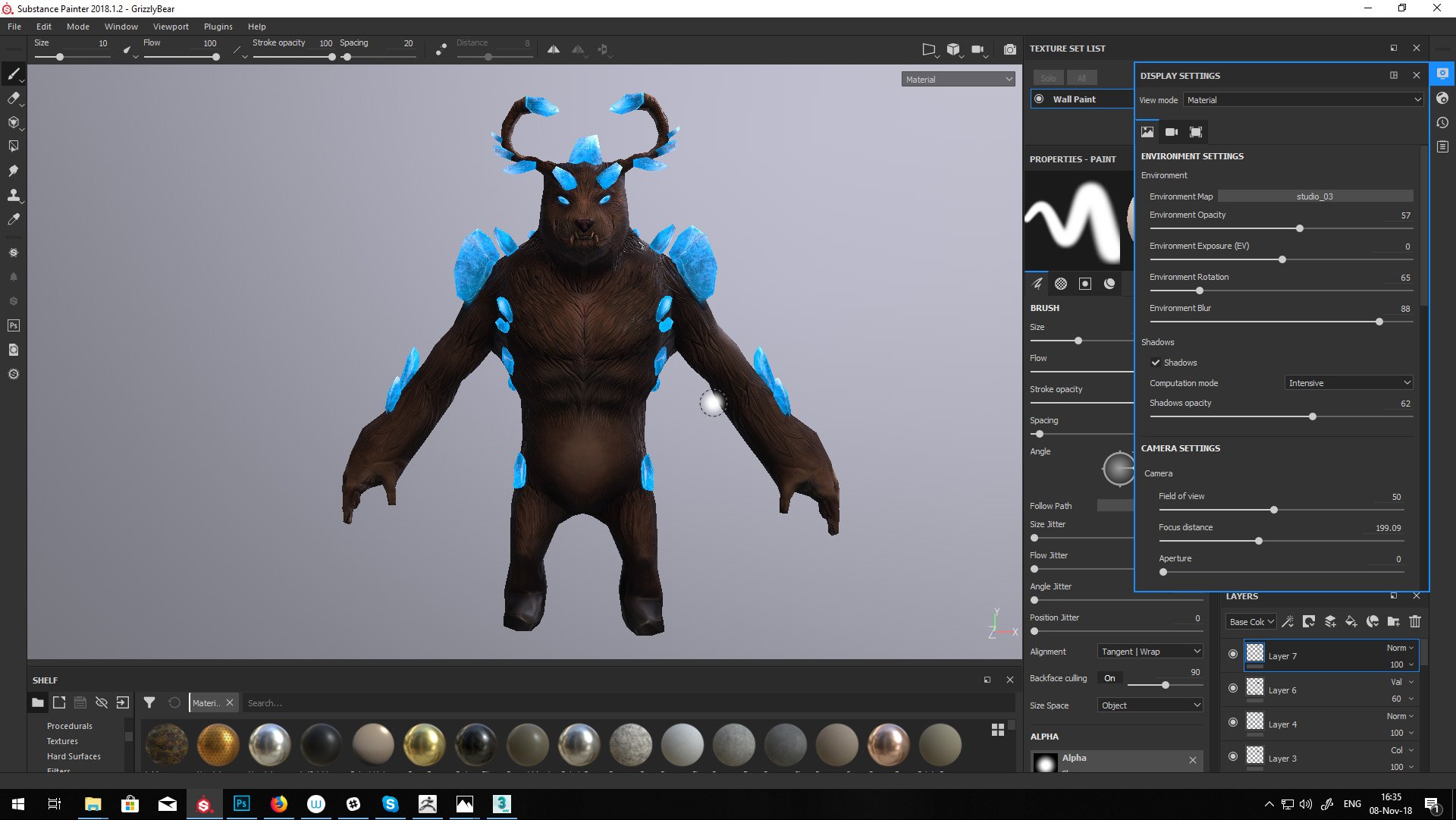1456x820 pixels.
Task: Toggle the Follow Path switch
Action: (1115, 506)
